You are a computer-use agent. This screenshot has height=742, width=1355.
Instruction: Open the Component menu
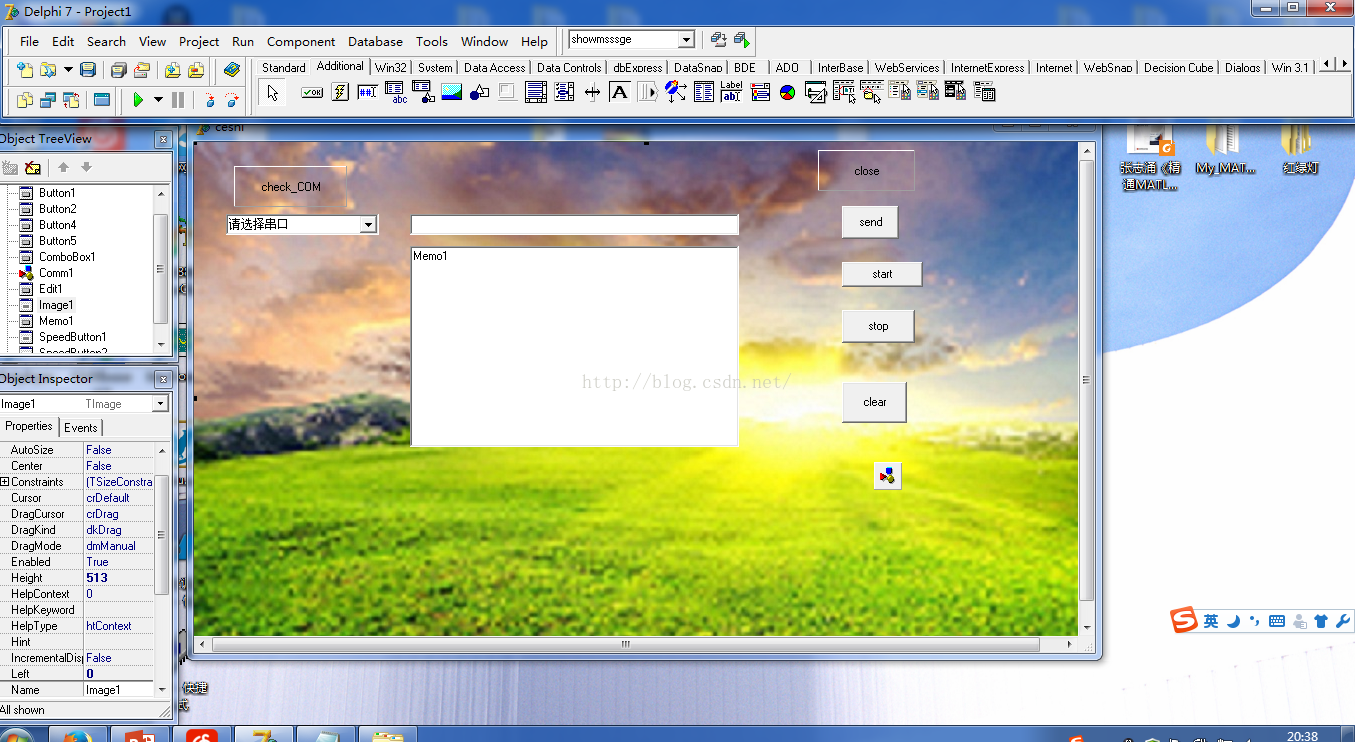[301, 41]
